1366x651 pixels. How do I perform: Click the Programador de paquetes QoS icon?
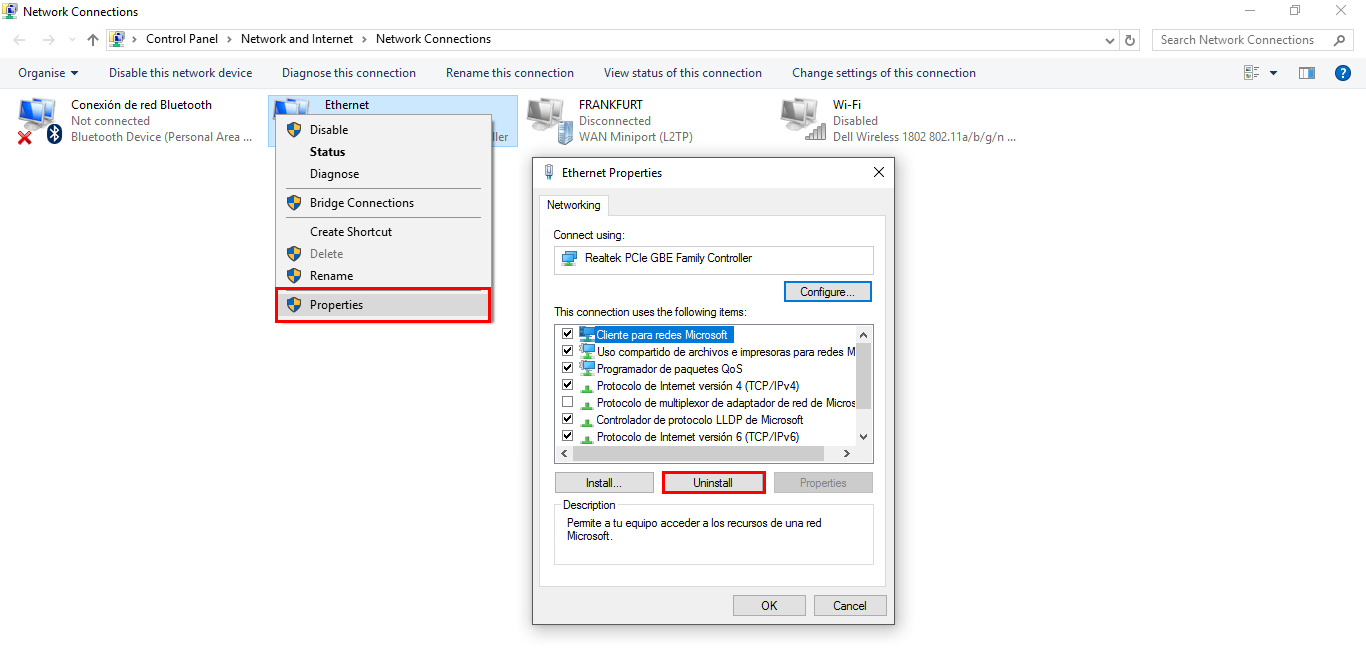[x=587, y=368]
